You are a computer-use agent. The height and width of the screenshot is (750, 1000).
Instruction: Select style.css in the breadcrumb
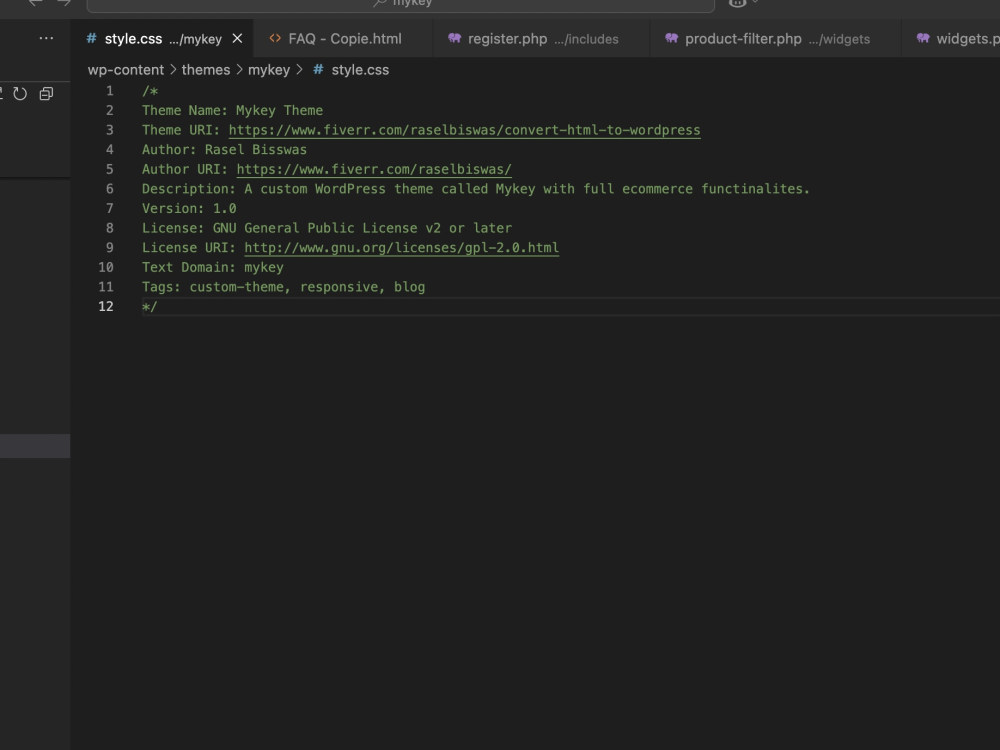tap(360, 70)
